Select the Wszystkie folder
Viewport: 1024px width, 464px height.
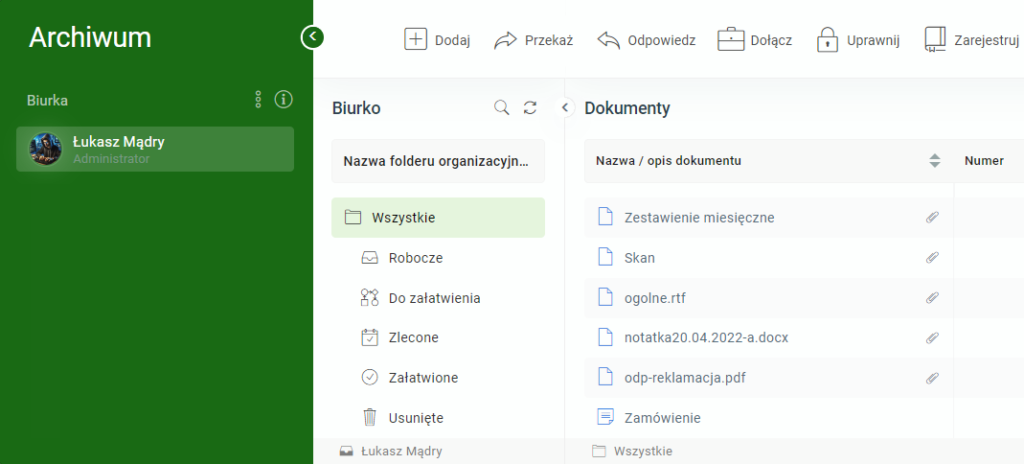[438, 218]
